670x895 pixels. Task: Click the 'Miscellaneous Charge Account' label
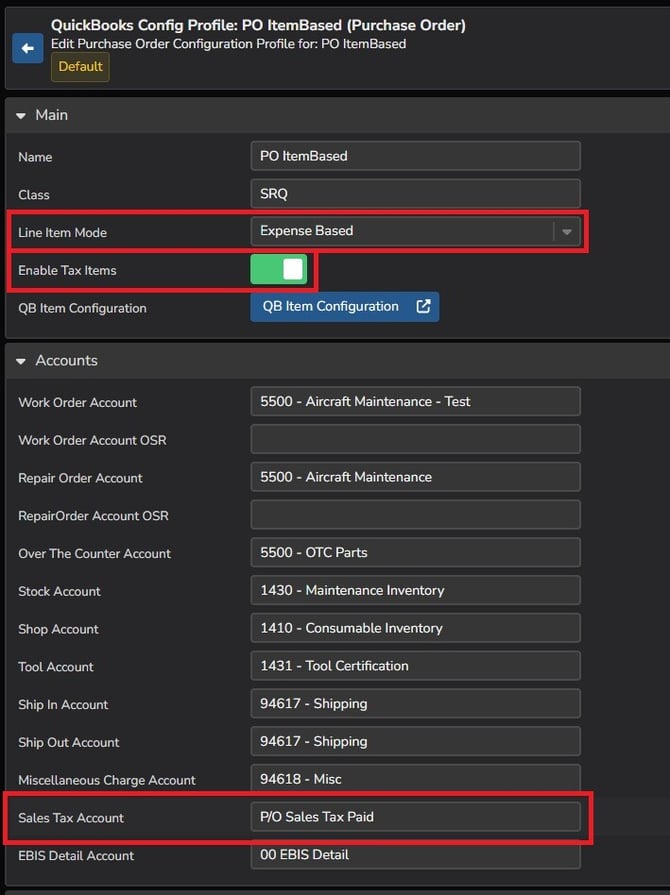(107, 780)
